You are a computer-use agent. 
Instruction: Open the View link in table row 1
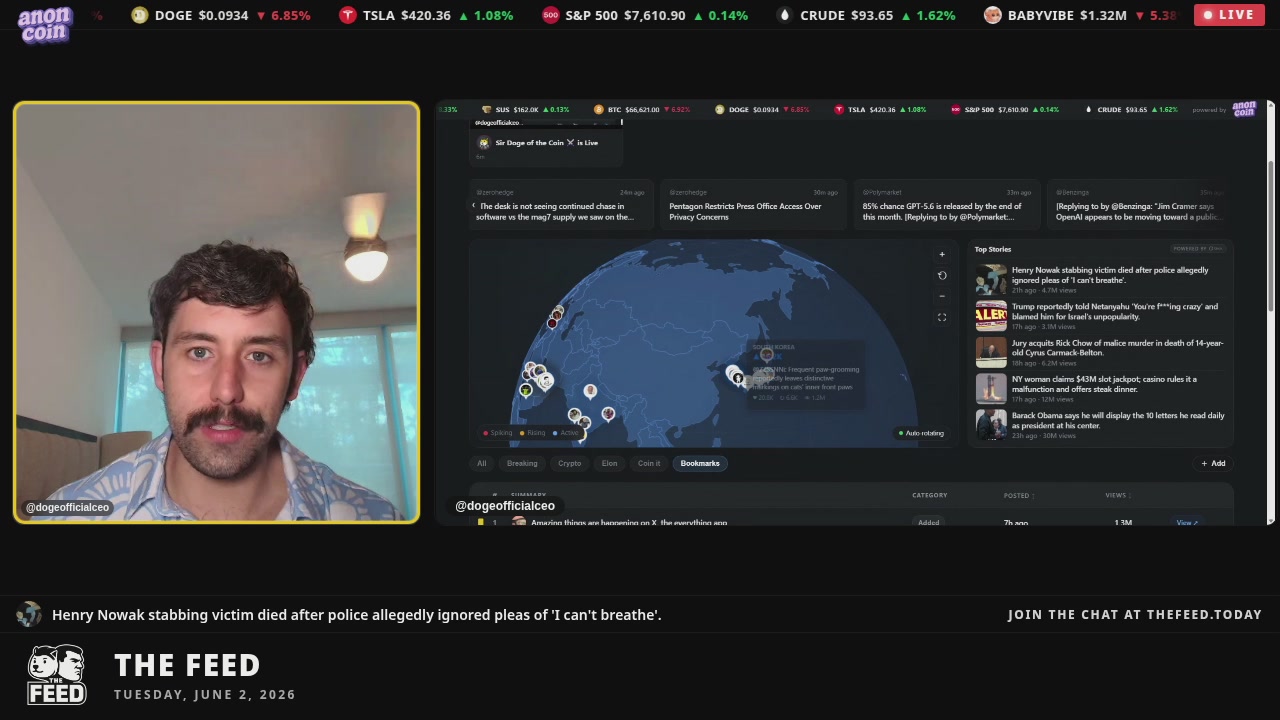(x=1187, y=522)
